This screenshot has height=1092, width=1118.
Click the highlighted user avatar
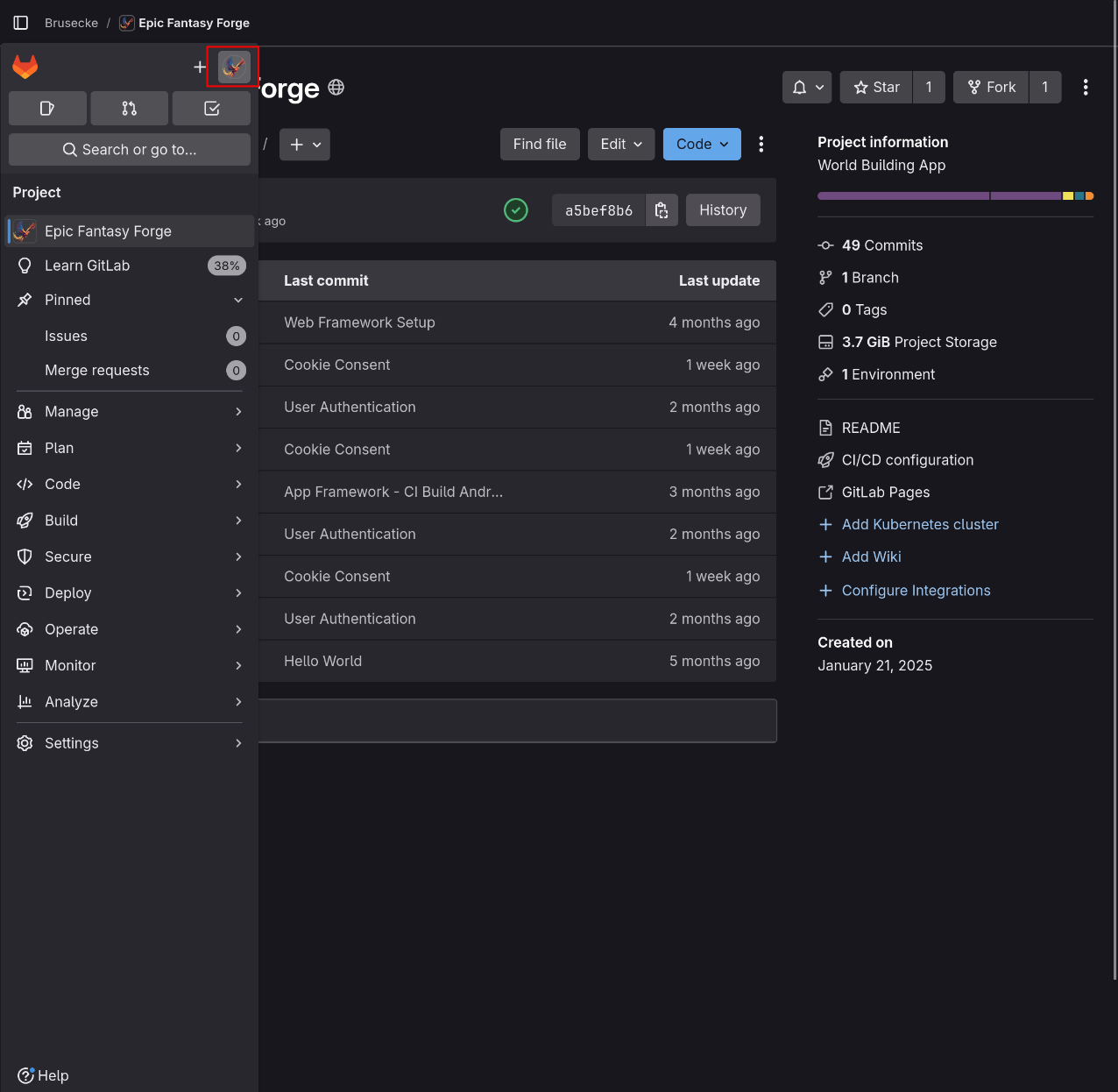point(232,66)
